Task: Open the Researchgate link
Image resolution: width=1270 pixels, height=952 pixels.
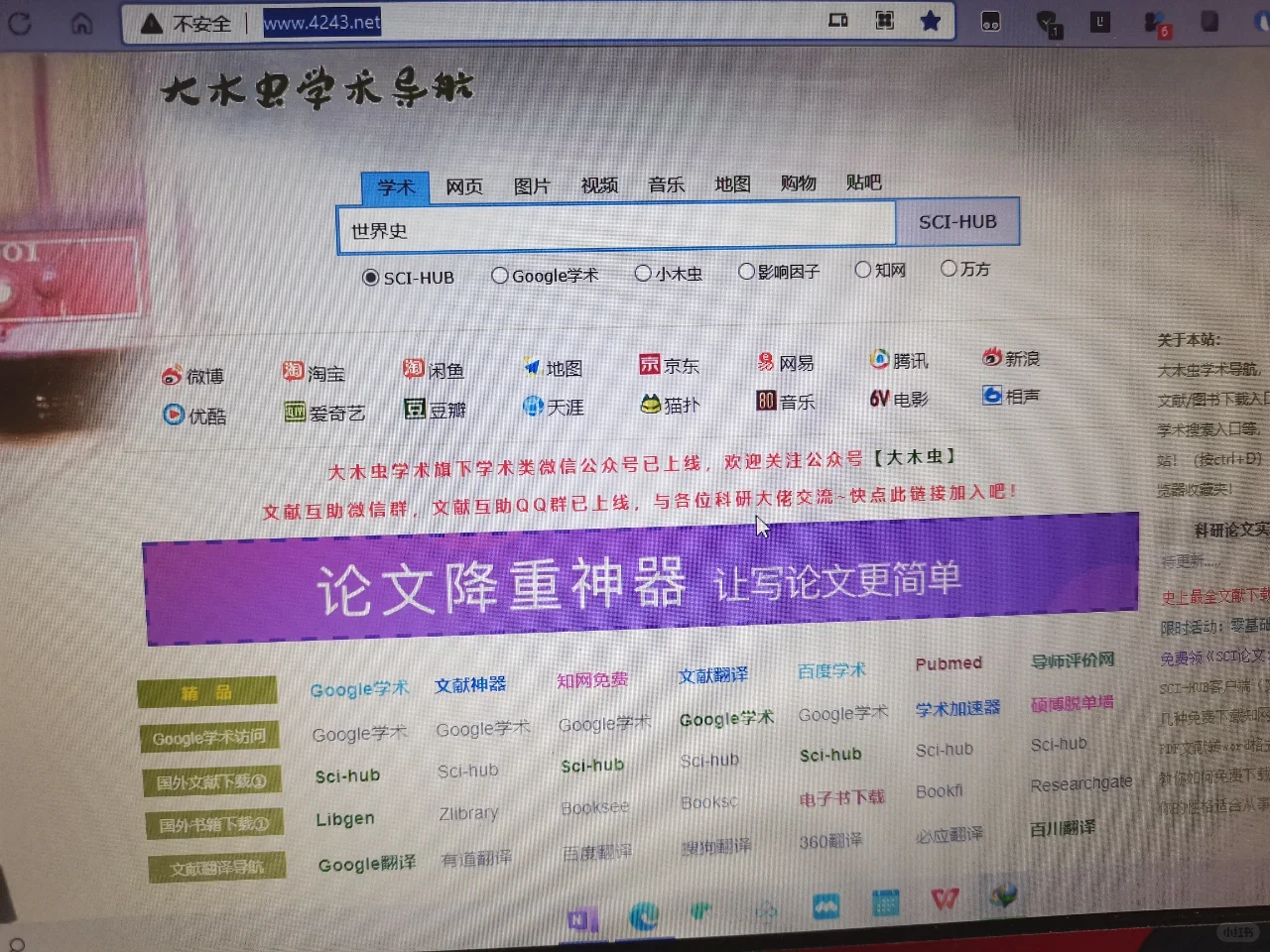Action: tap(1080, 783)
